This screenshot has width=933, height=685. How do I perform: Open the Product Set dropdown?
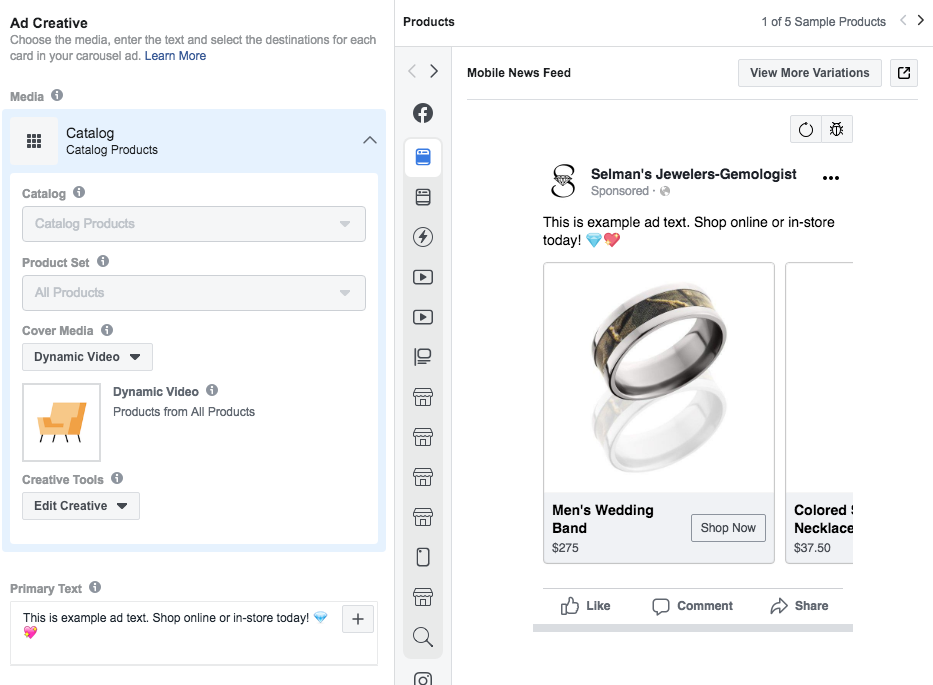click(194, 293)
